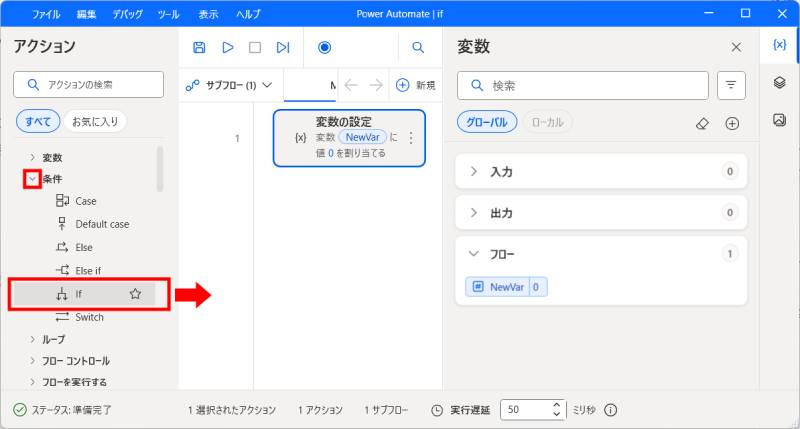The image size is (800, 429).
Task: Click value 0 in 変数の設定 action
Action: (x=331, y=153)
